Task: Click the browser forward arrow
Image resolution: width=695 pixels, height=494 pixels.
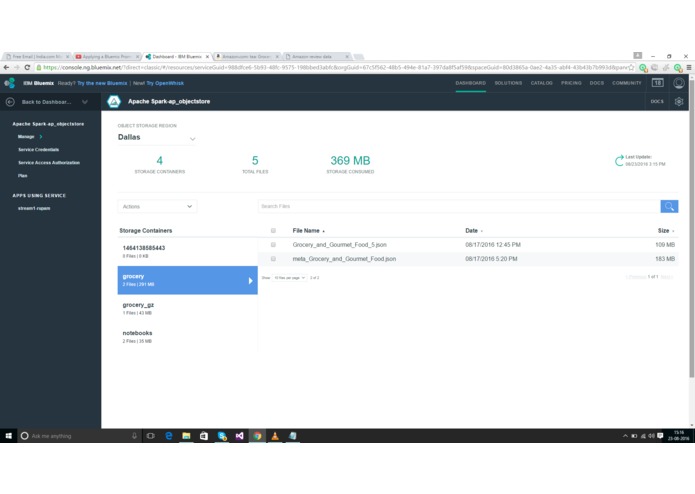Action: coord(17,67)
